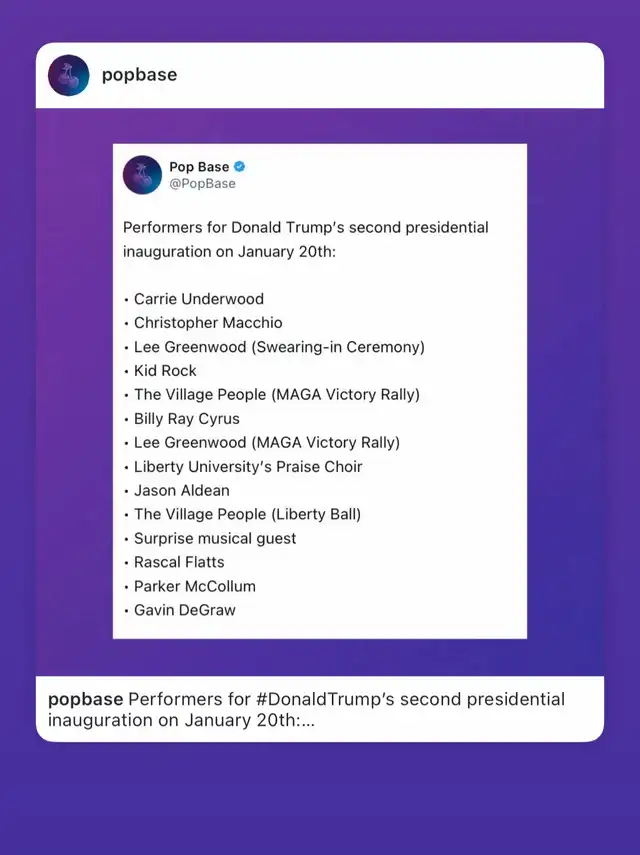Open the @PopBase handle
Viewport: 640px width, 855px height.
coord(202,184)
